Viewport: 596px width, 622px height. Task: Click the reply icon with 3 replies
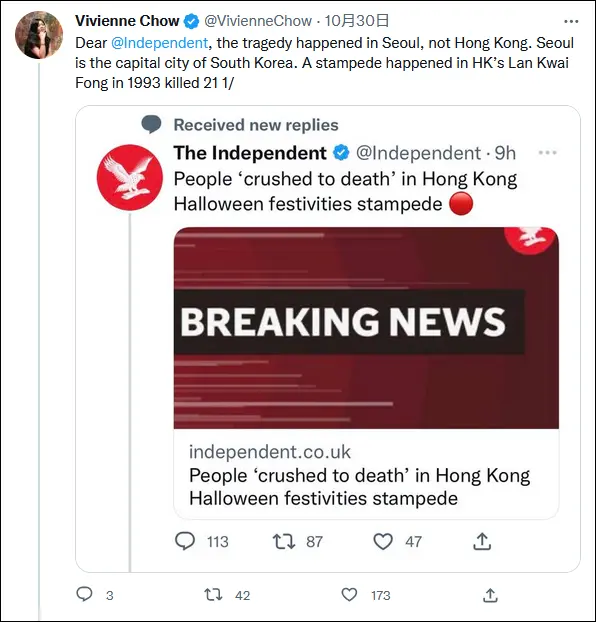[x=84, y=594]
